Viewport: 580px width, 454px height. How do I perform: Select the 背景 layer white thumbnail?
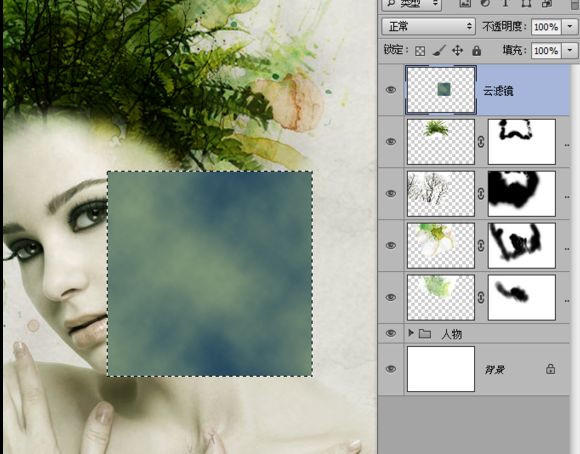click(x=441, y=369)
